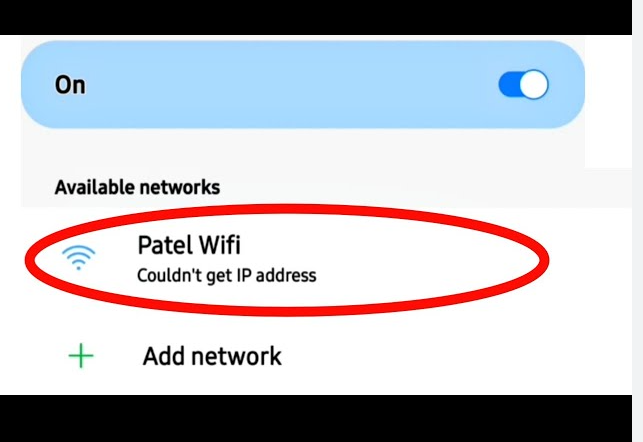Tap the Add network label

click(x=212, y=356)
